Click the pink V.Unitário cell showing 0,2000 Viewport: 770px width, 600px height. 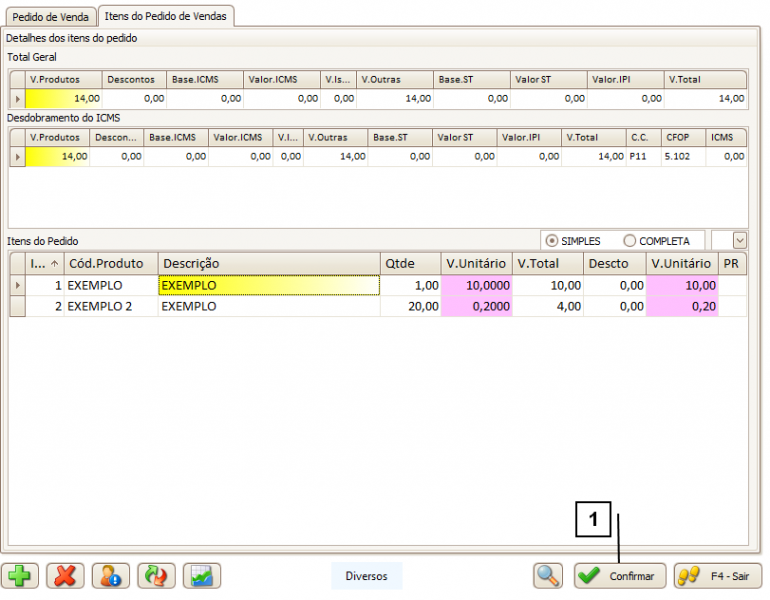(x=476, y=306)
